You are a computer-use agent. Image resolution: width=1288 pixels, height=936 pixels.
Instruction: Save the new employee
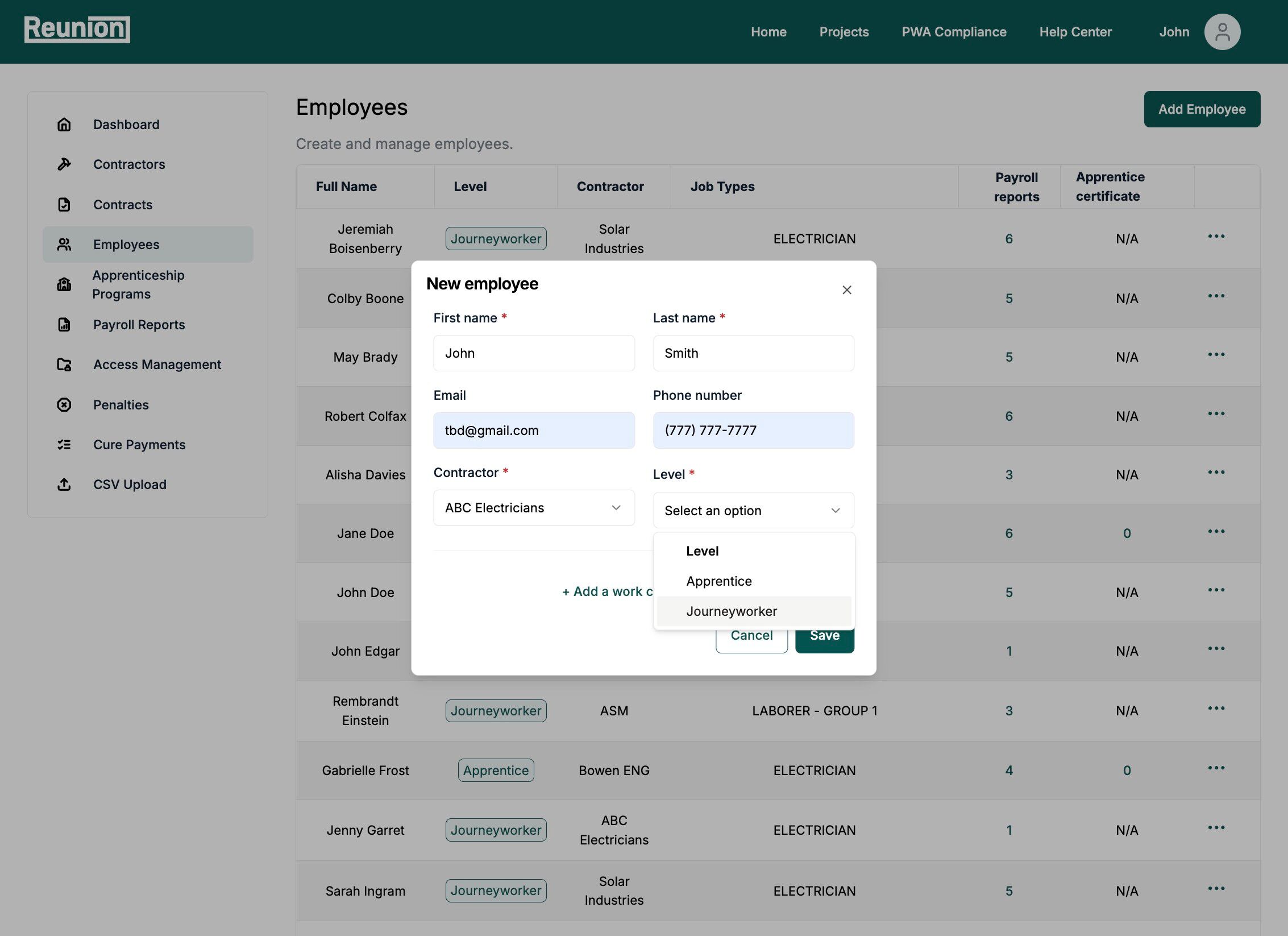pyautogui.click(x=824, y=635)
